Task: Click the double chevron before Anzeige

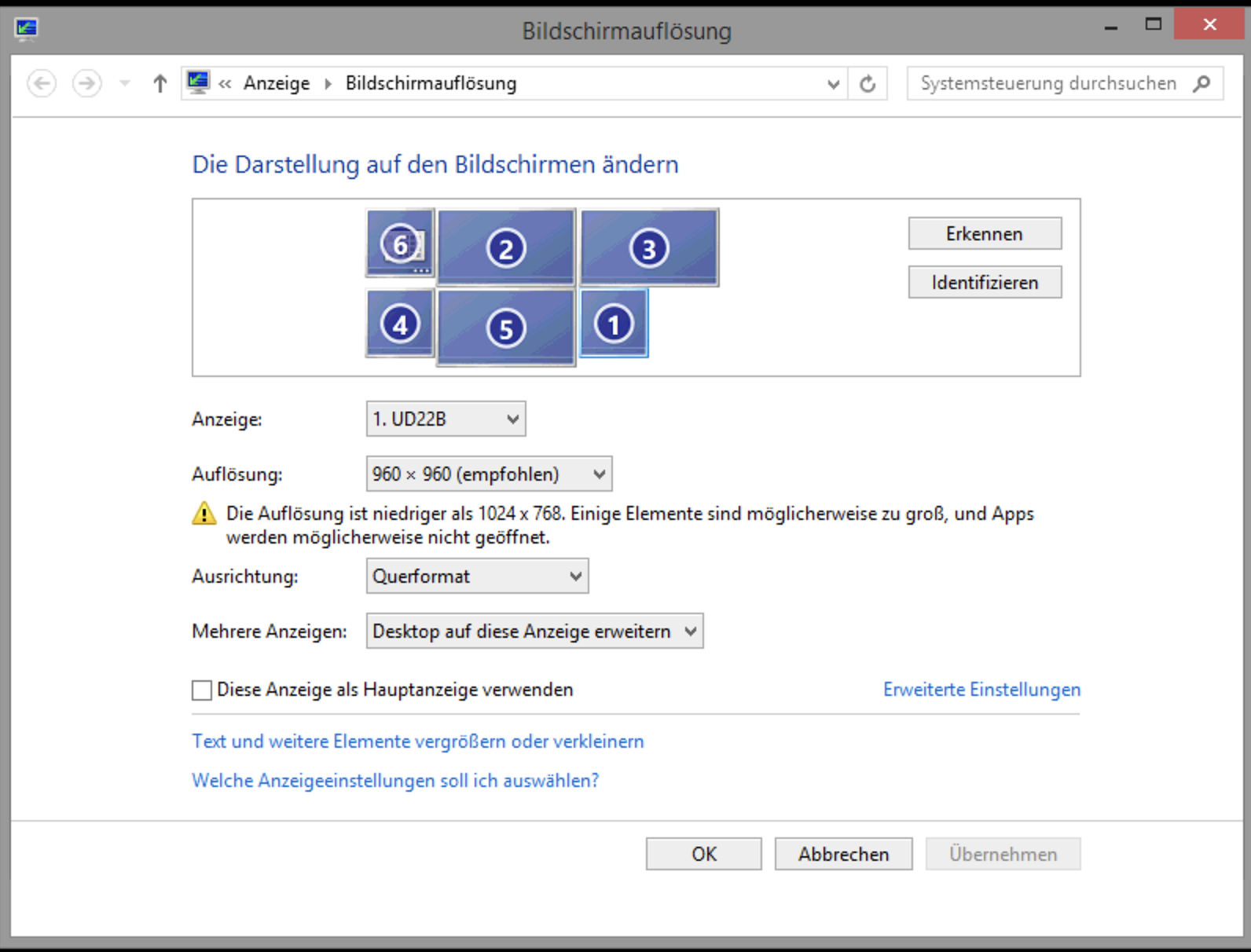Action: [226, 83]
